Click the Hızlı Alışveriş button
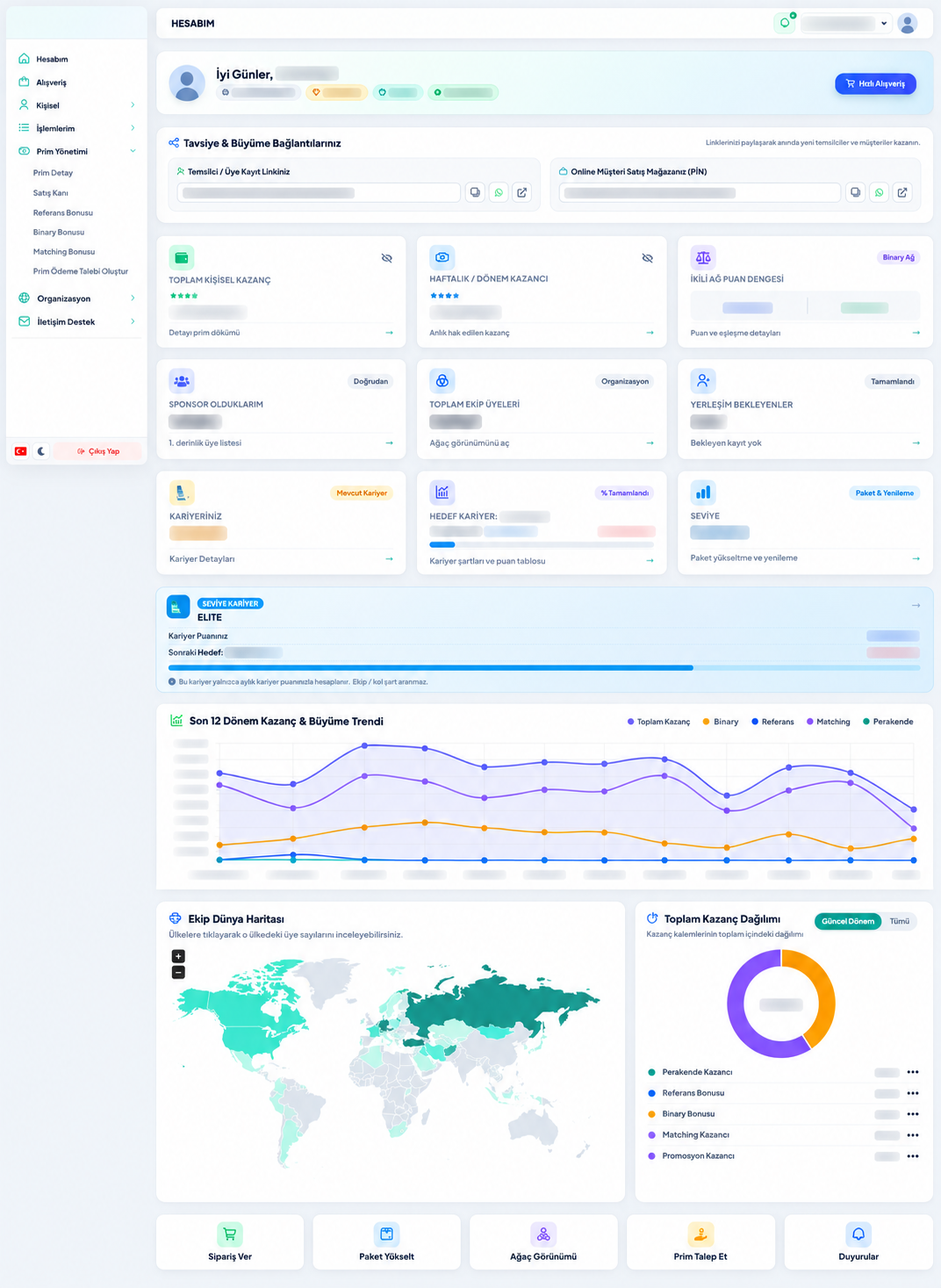This screenshot has width=941, height=1288. [x=875, y=83]
